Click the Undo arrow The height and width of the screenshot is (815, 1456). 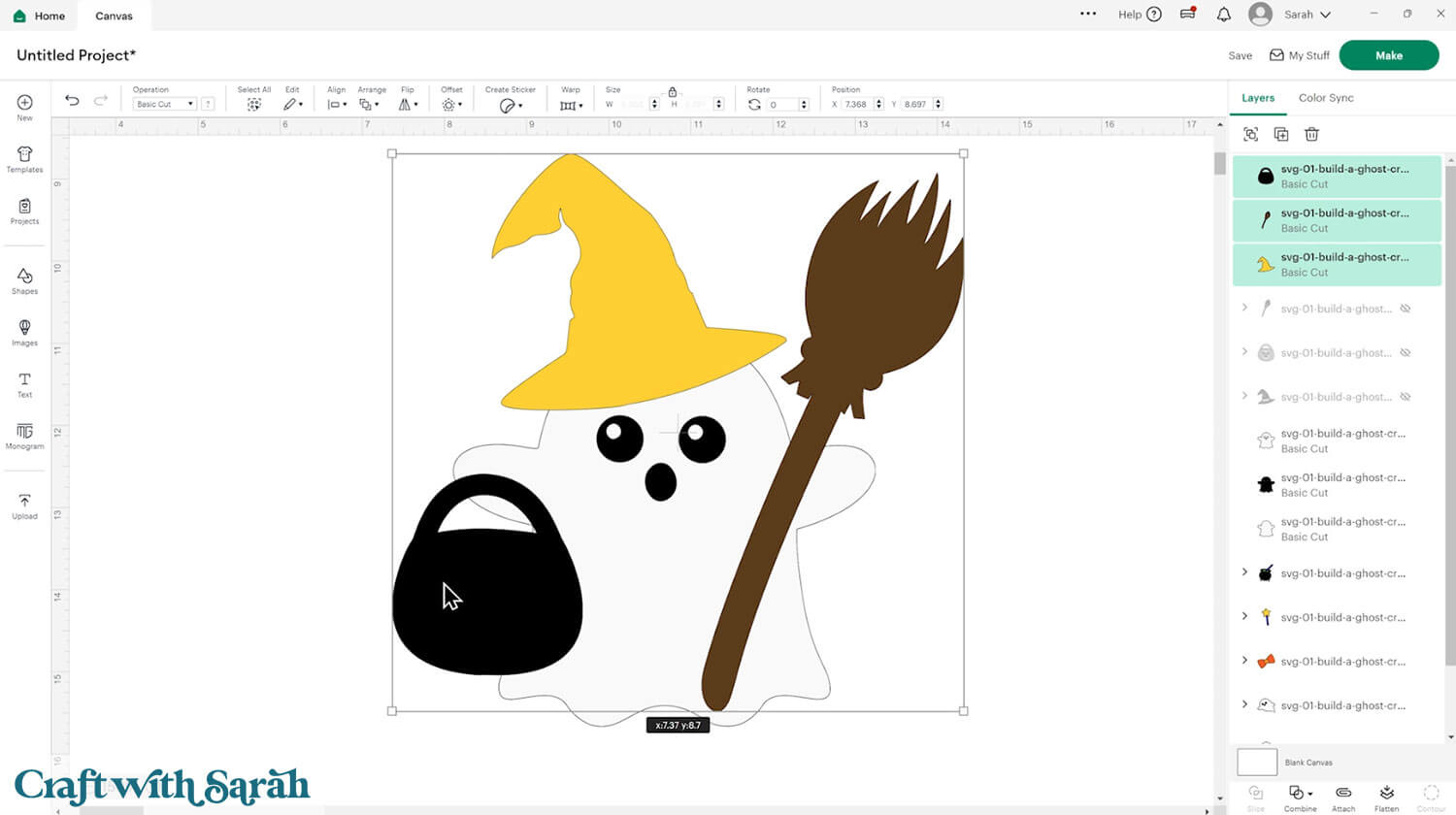(72, 101)
